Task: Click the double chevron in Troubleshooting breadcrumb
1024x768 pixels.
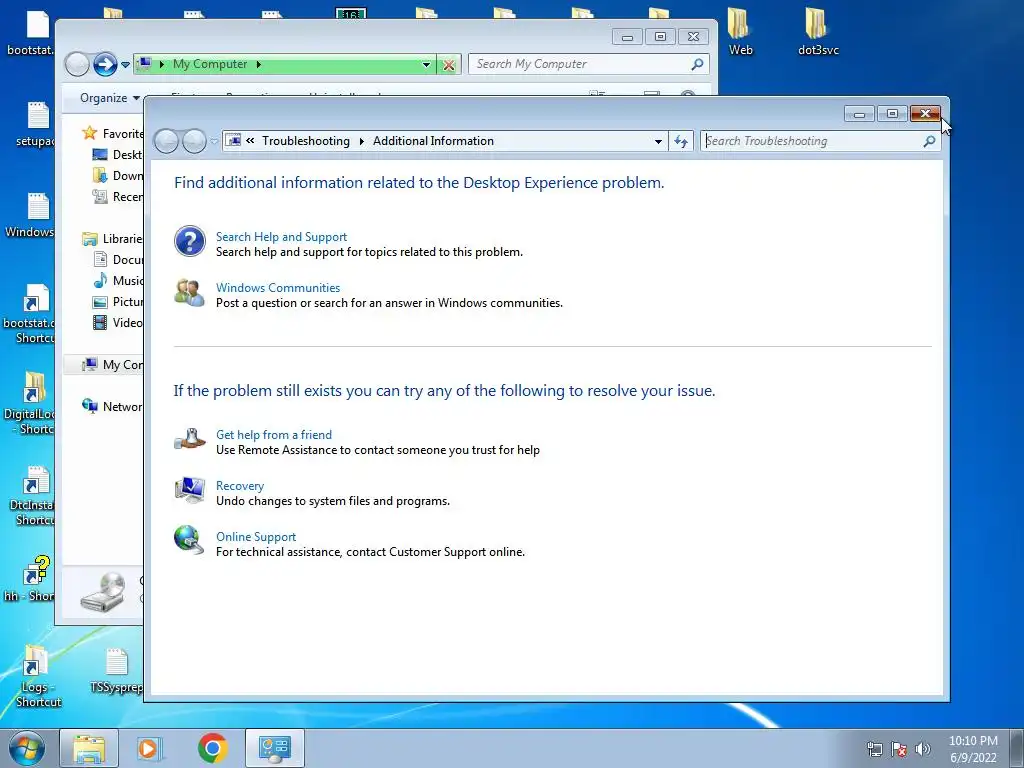Action: 250,140
